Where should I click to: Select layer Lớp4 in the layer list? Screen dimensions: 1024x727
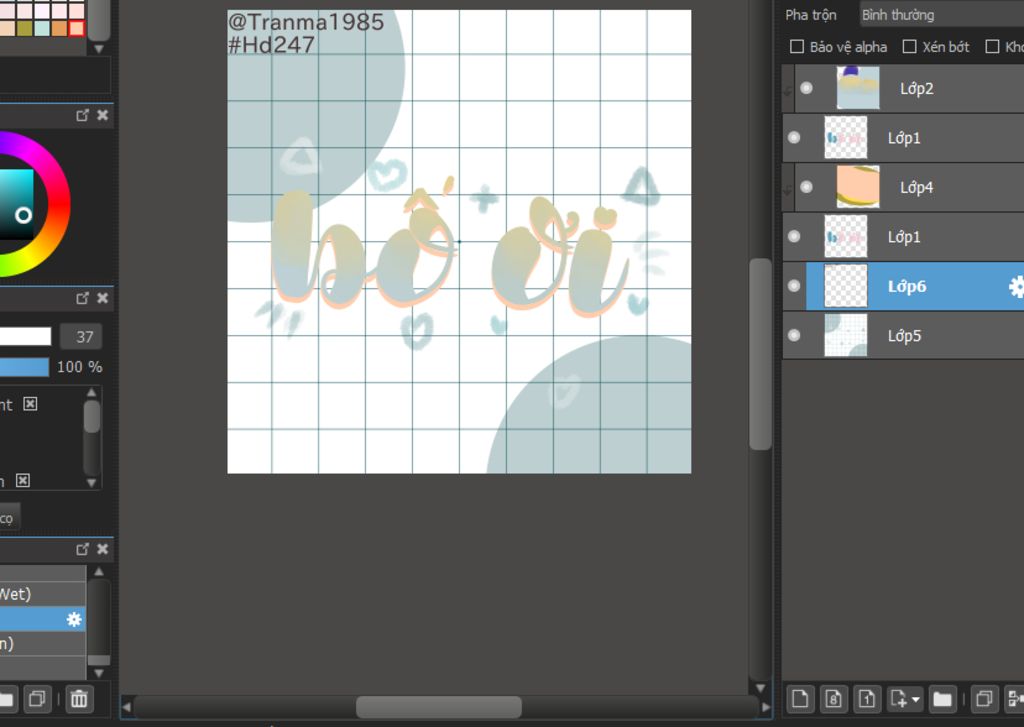pos(909,187)
